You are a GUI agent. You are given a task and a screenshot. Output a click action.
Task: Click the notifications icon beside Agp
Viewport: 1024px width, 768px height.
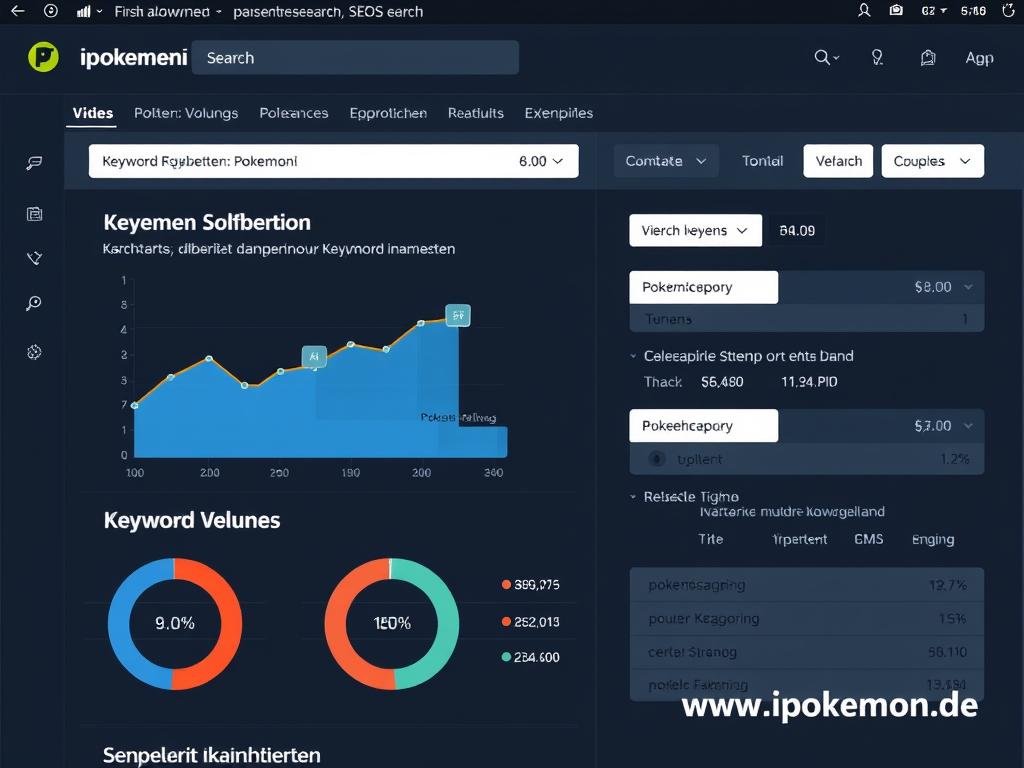pyautogui.click(x=929, y=57)
